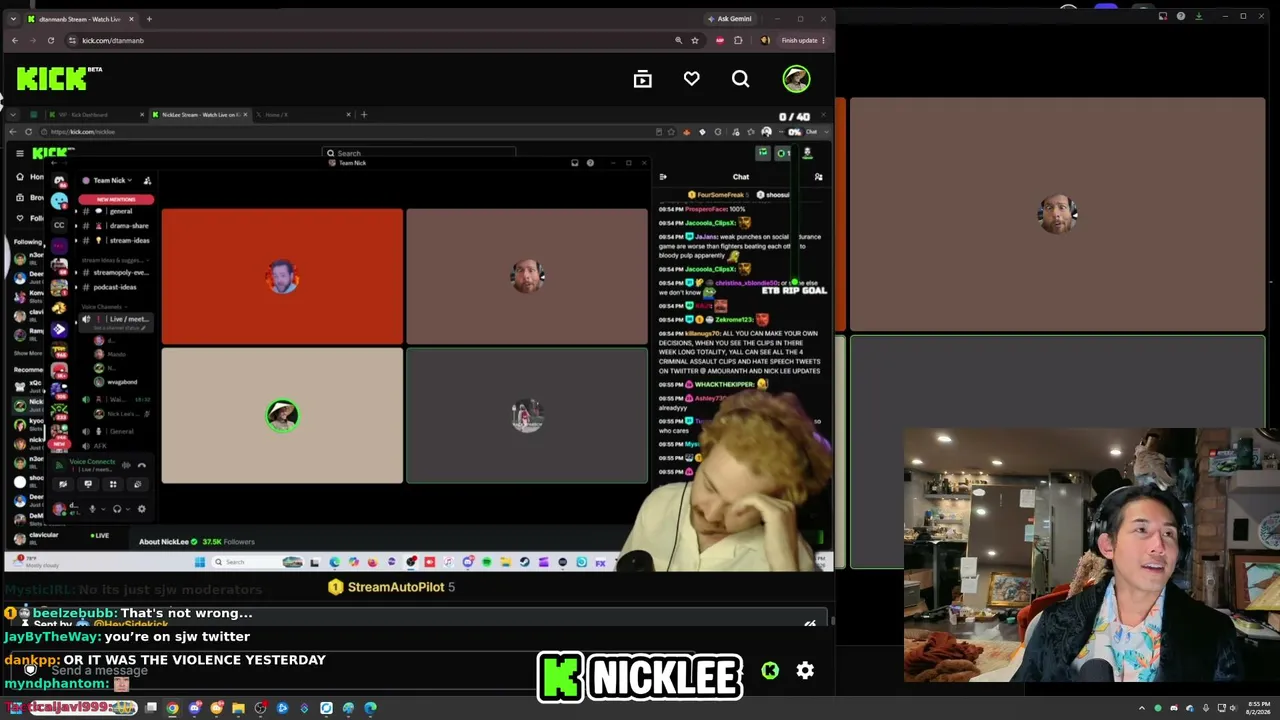
Task: Open the help icon in the call window
Action: 1181,16
